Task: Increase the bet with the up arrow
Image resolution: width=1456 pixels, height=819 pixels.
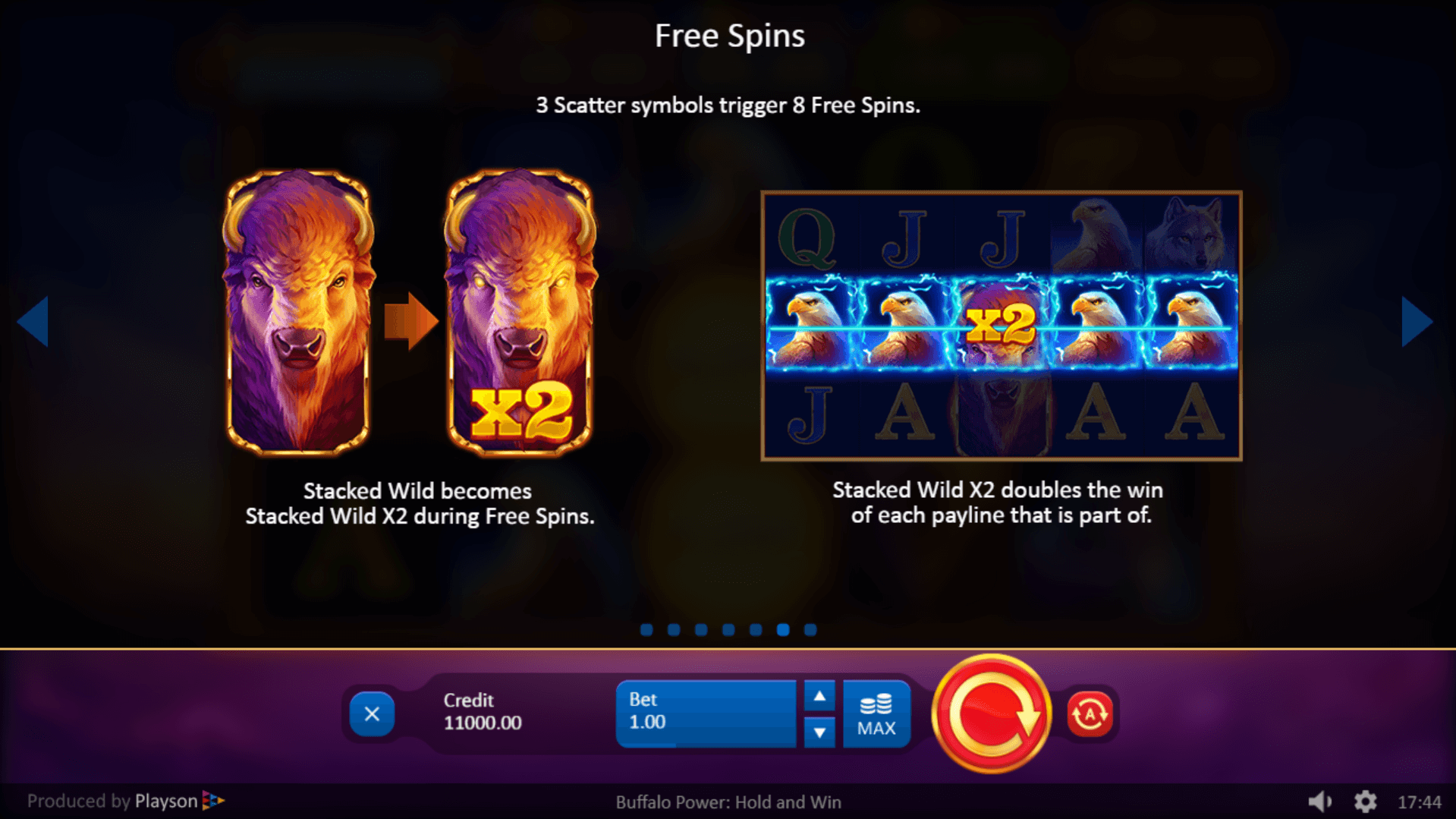Action: [819, 696]
